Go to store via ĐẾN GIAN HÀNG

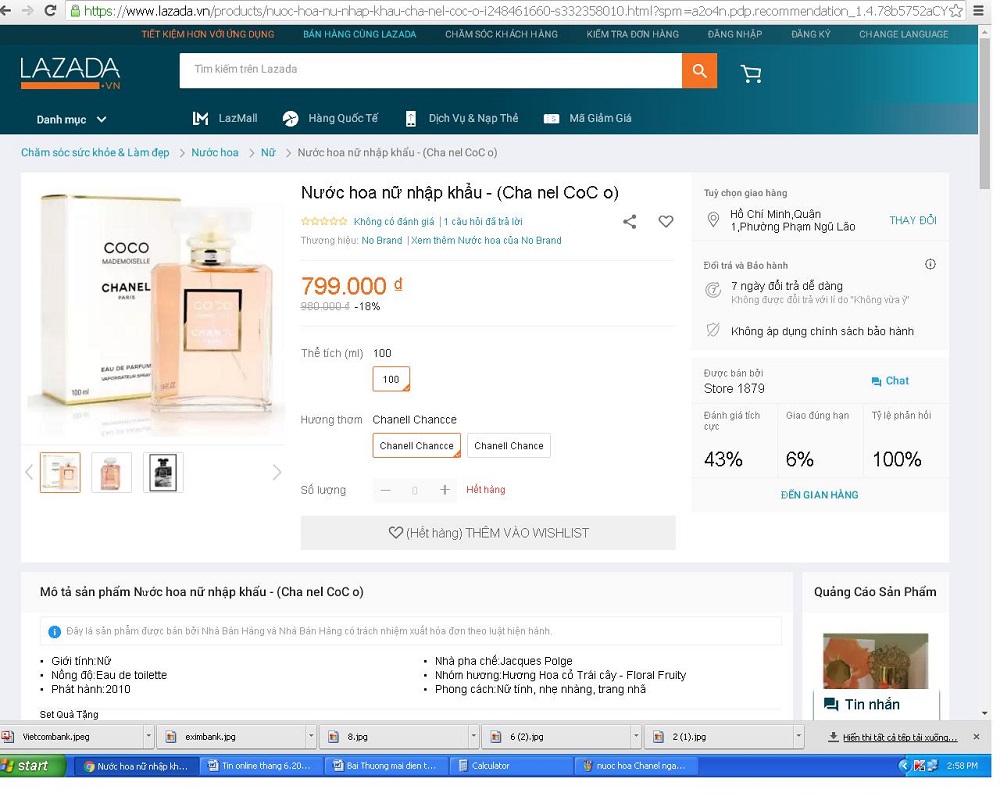[x=820, y=494]
